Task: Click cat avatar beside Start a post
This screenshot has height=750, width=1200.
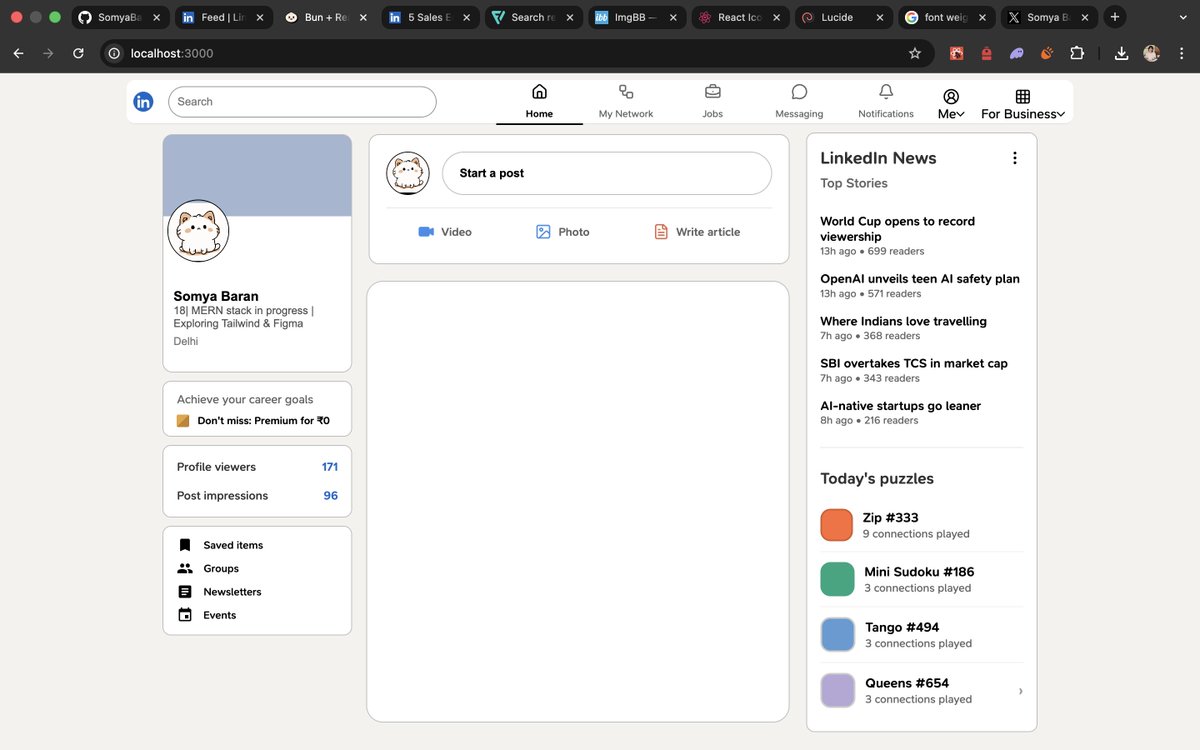Action: pos(408,173)
